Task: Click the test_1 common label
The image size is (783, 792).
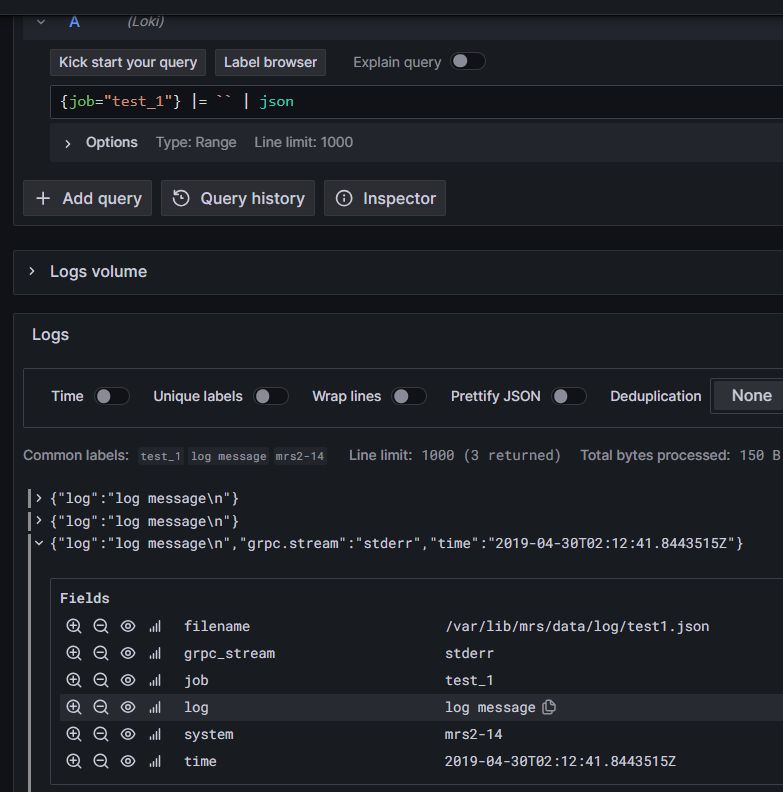Action: tap(161, 456)
